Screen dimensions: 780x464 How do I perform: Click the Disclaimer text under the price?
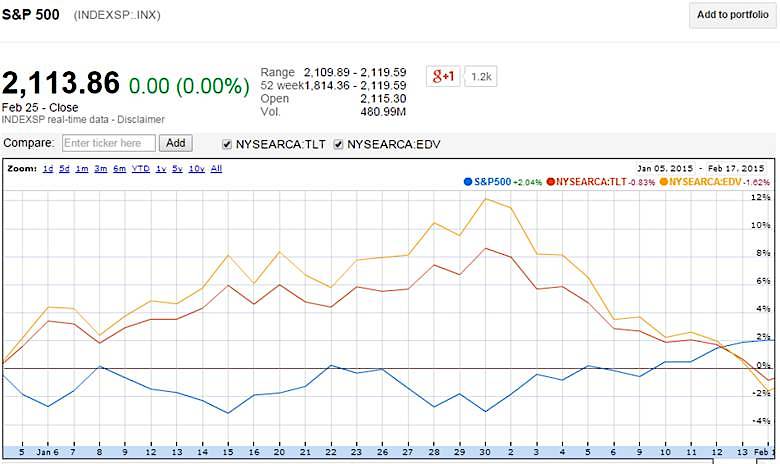(x=141, y=119)
